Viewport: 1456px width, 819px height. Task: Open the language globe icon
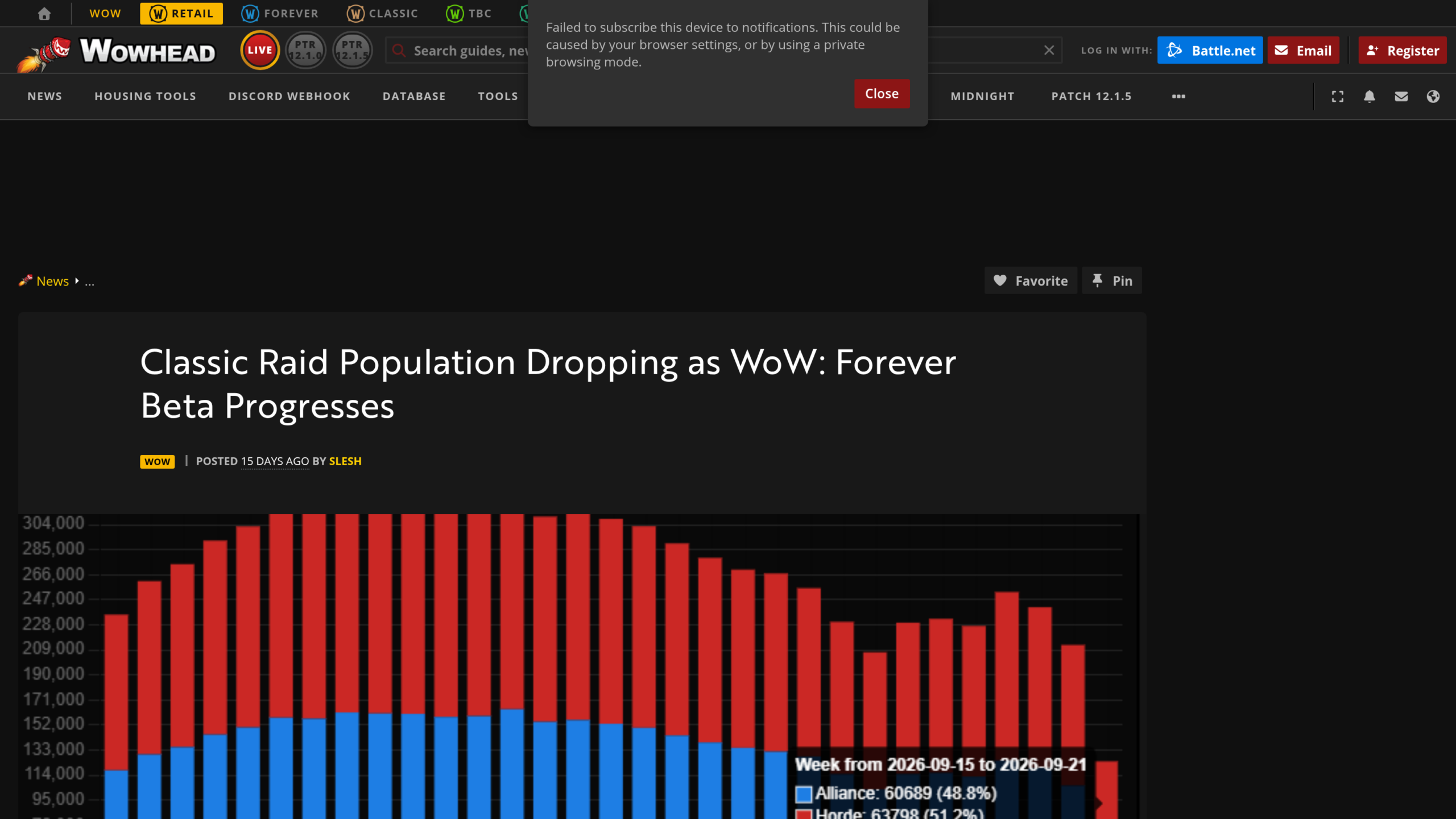tap(1433, 96)
